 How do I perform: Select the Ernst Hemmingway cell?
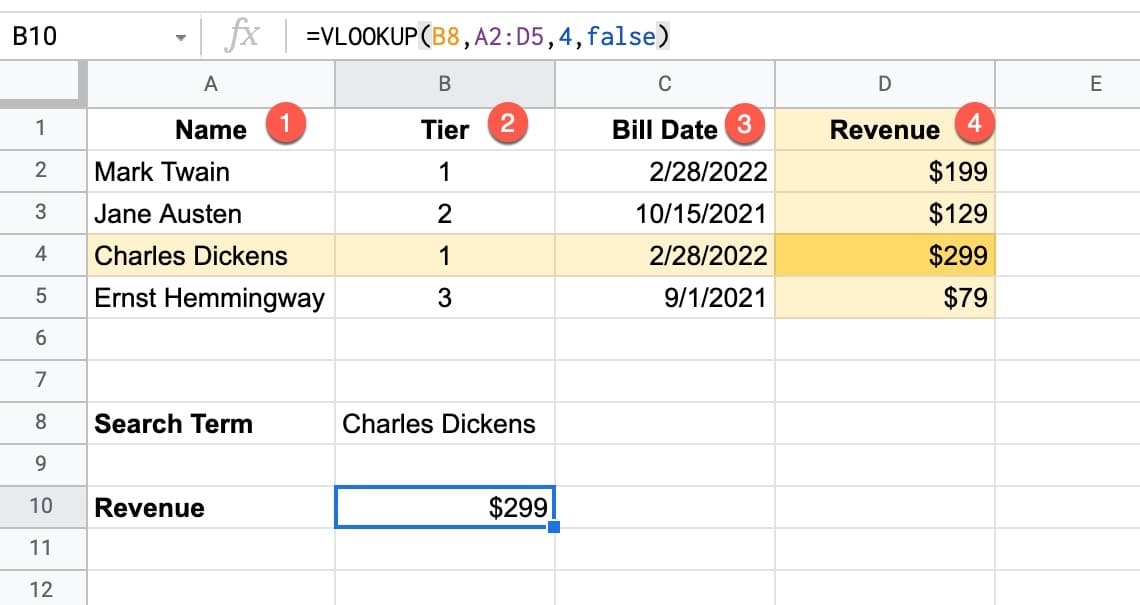[x=211, y=297]
